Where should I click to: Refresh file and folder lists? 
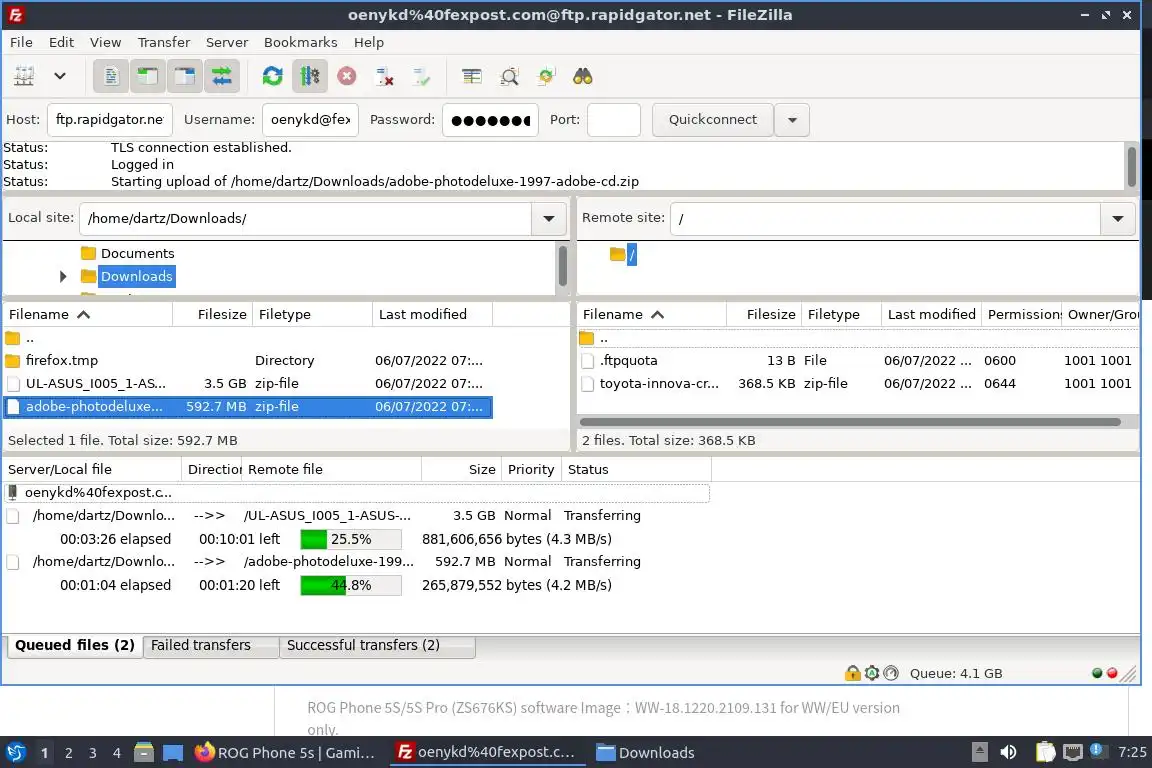[x=273, y=76]
